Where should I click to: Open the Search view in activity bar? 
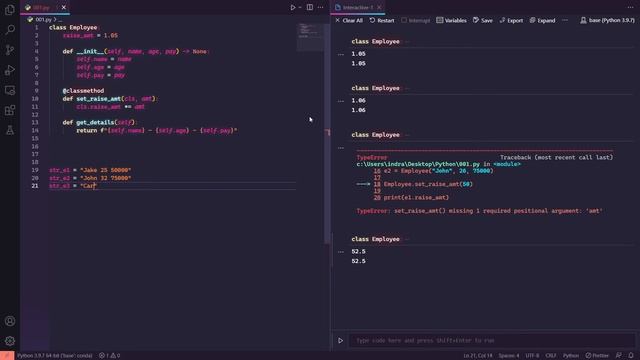click(10, 29)
